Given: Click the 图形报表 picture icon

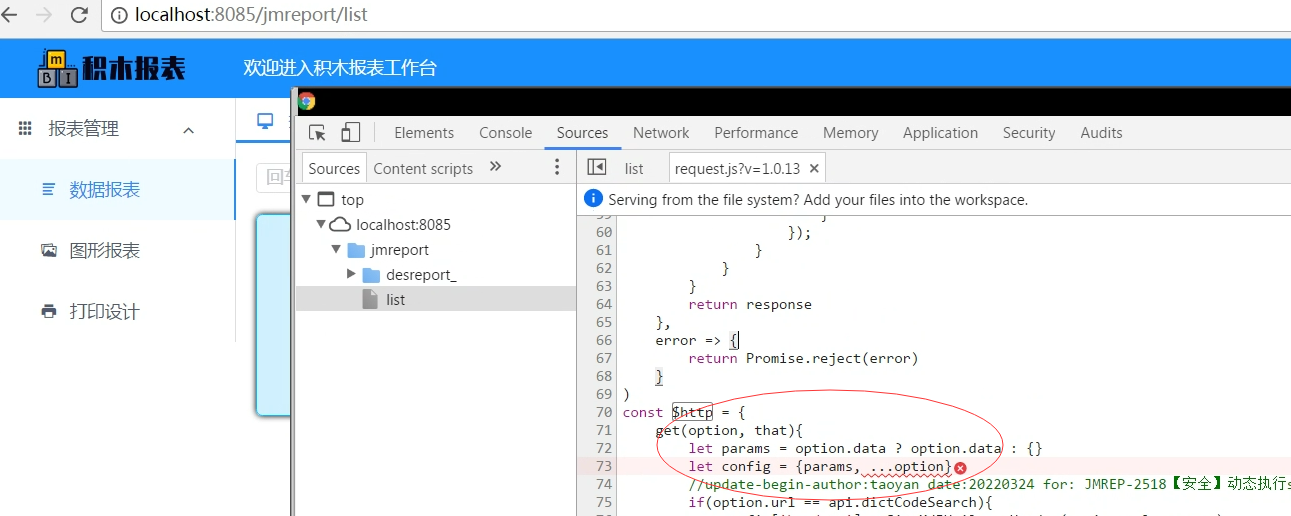Looking at the screenshot, I should (48, 250).
